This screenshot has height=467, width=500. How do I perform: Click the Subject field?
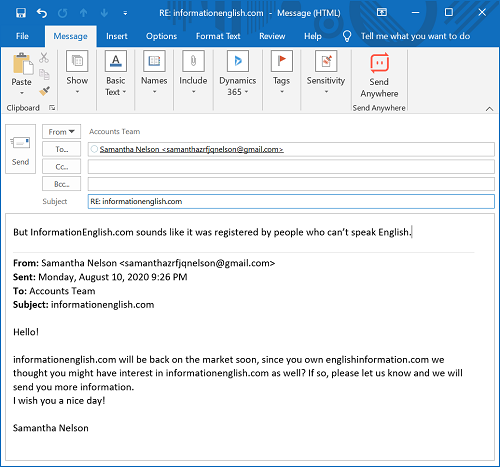[x=291, y=202]
